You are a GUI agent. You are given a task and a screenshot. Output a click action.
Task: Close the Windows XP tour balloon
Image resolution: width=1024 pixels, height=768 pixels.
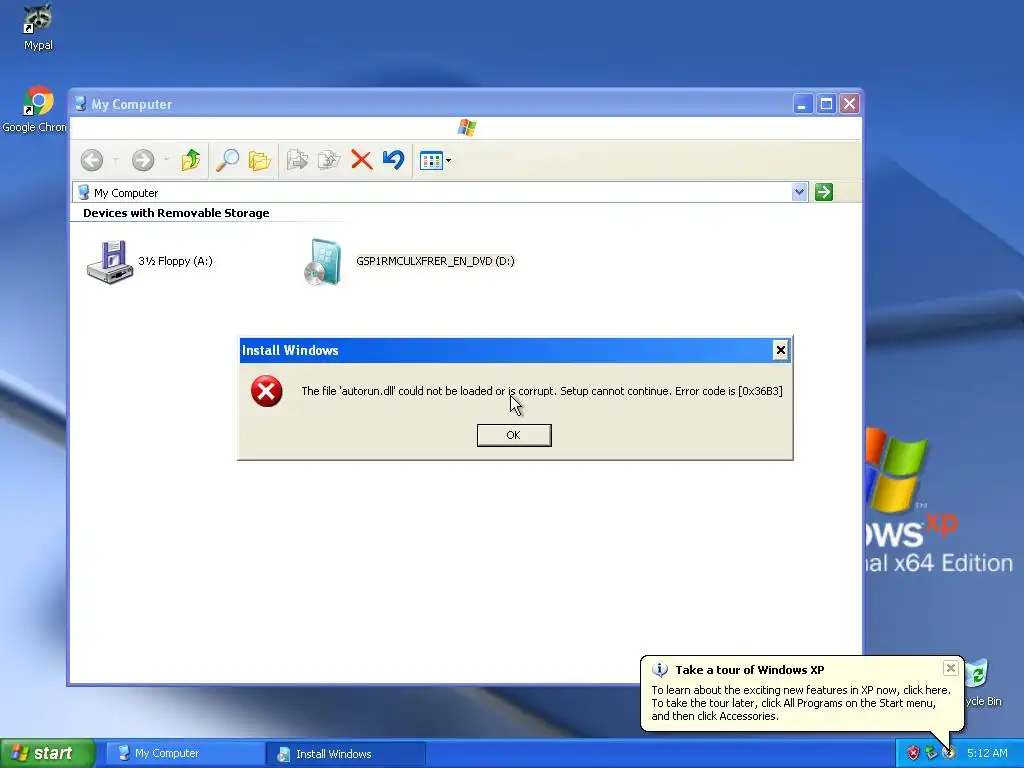pos(951,667)
